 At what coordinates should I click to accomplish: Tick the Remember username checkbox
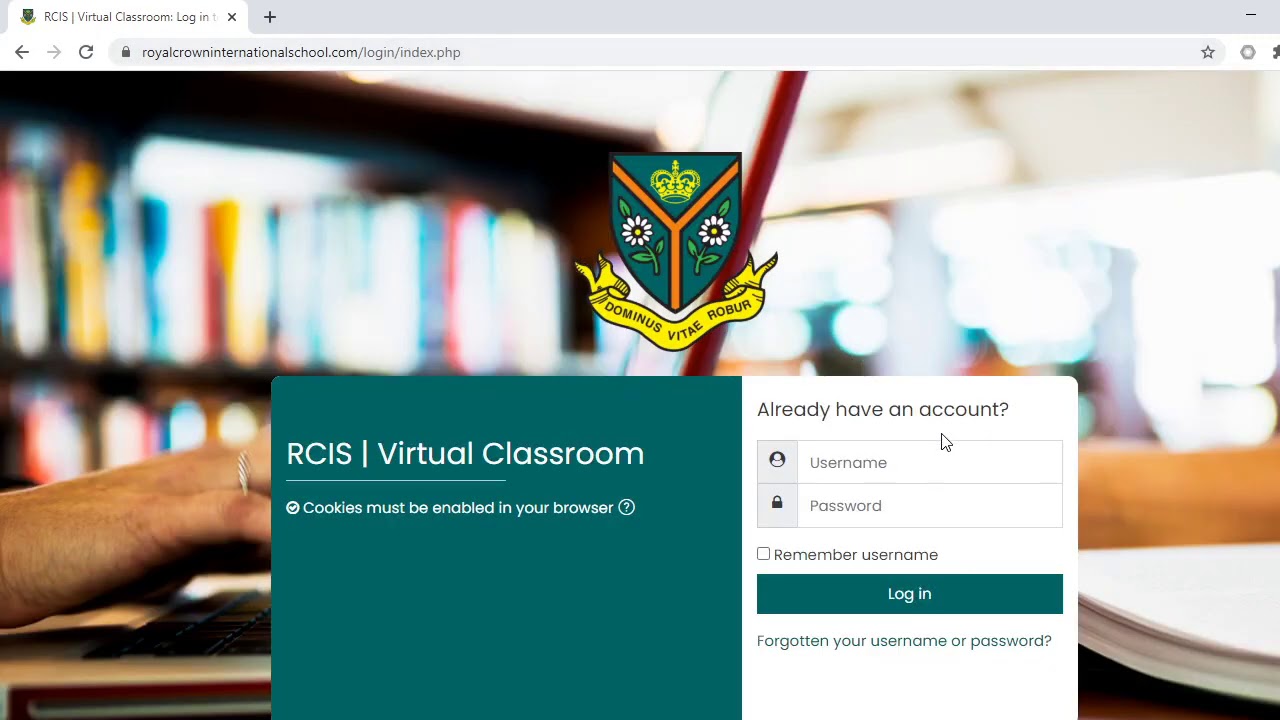coord(764,554)
